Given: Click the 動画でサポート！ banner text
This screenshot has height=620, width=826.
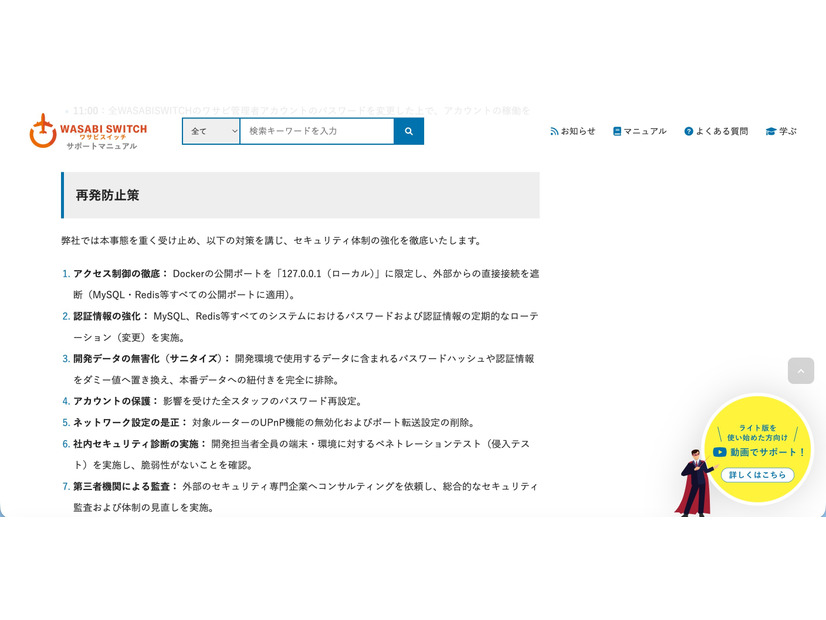Looking at the screenshot, I should point(768,452).
